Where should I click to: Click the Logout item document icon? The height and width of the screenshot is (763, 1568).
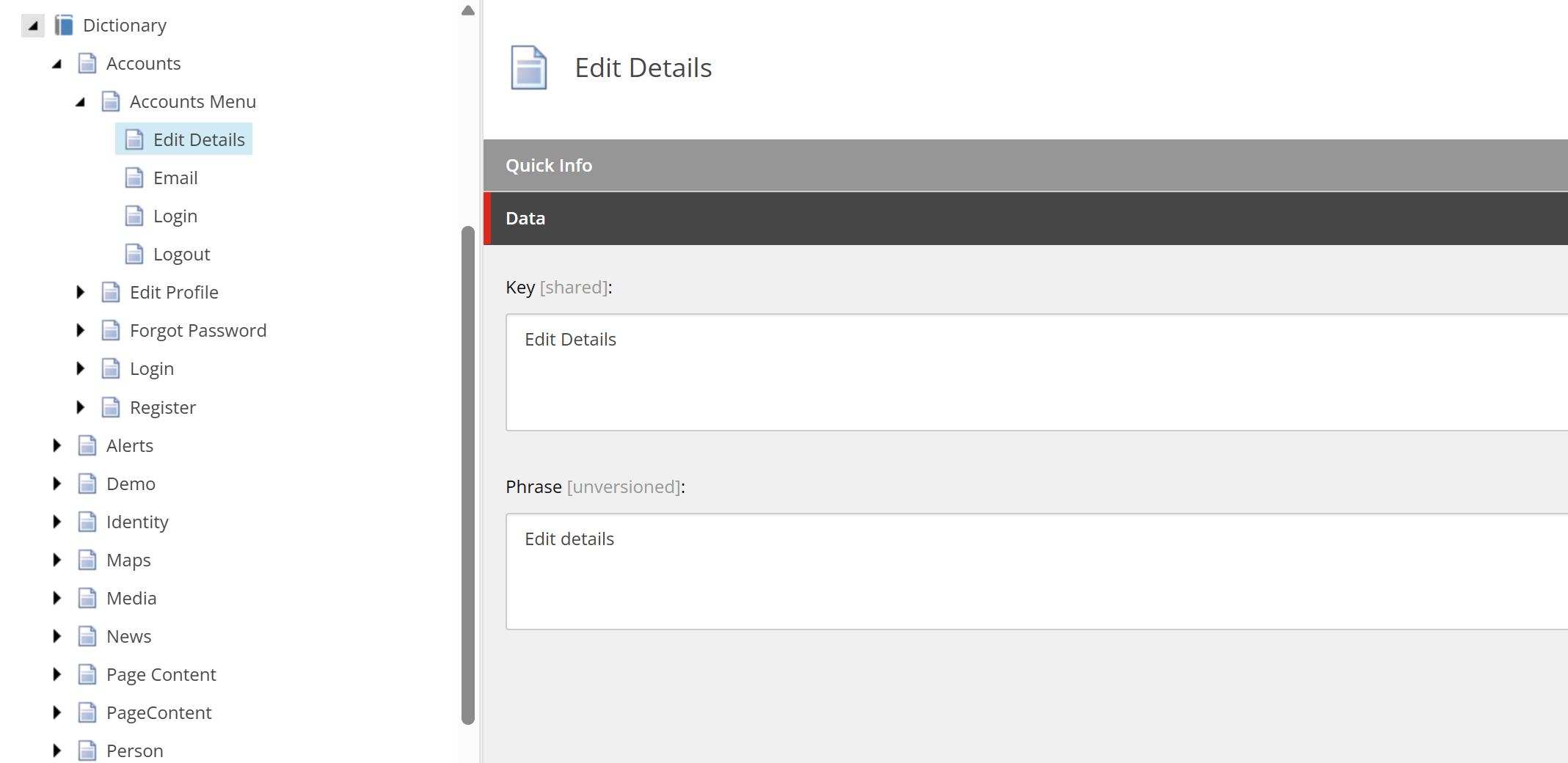coord(134,254)
